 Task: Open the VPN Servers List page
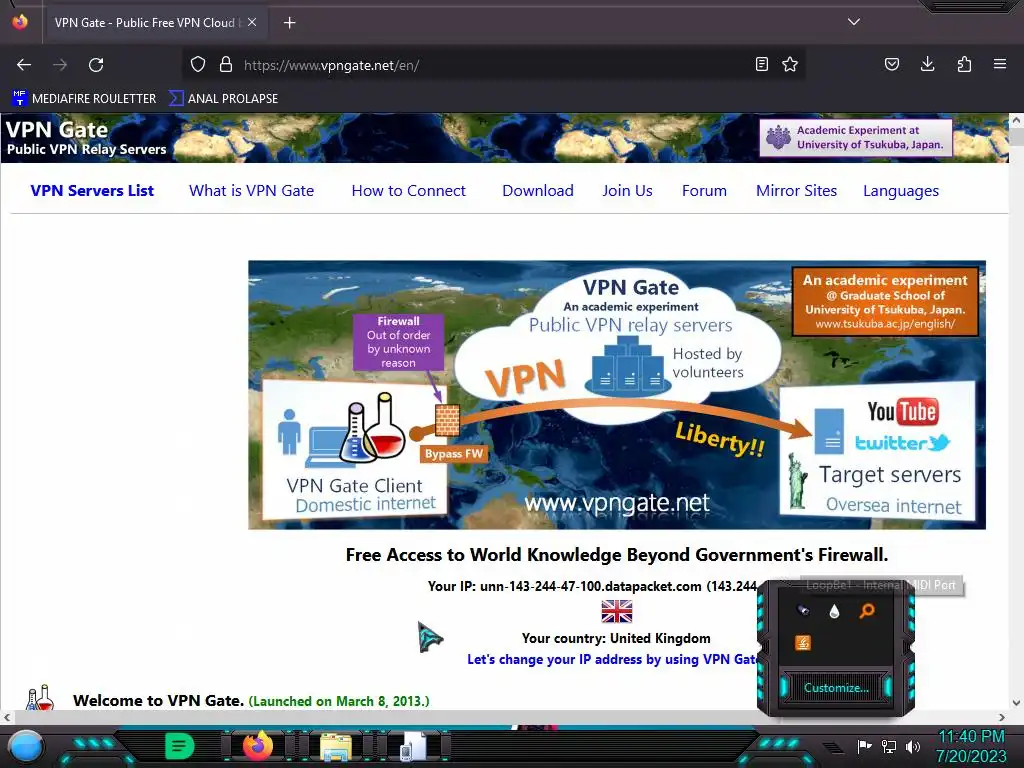click(x=92, y=191)
